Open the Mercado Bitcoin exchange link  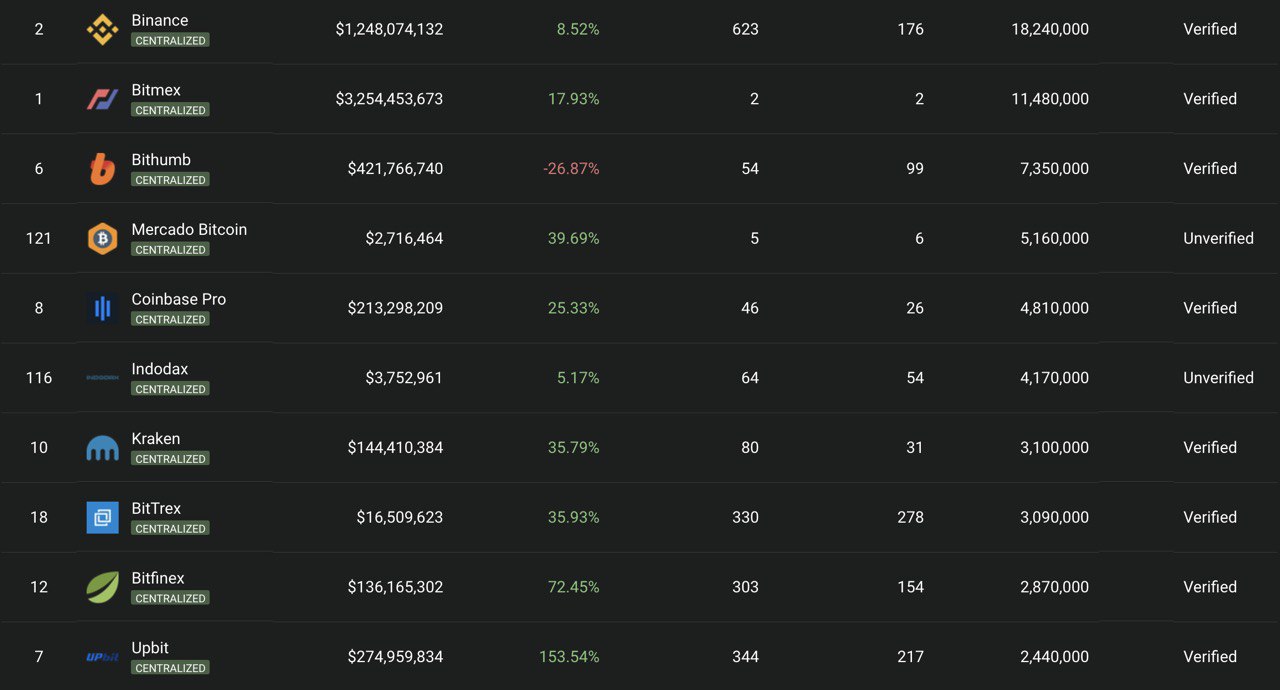(x=189, y=229)
